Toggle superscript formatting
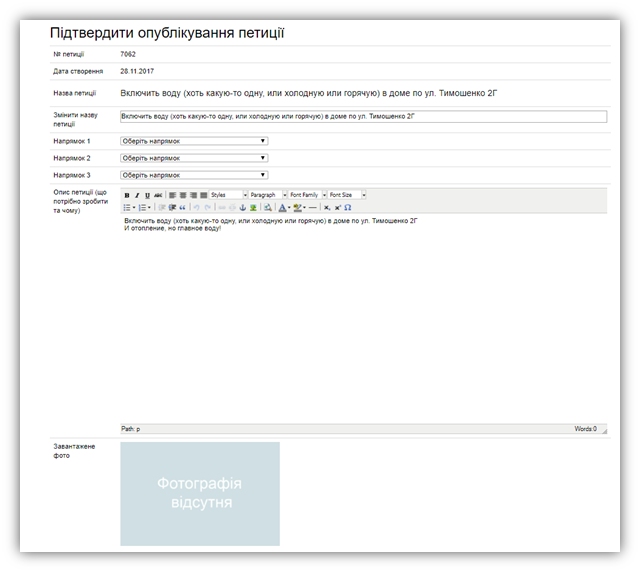Screen dimensions: 640x572 click(x=338, y=207)
